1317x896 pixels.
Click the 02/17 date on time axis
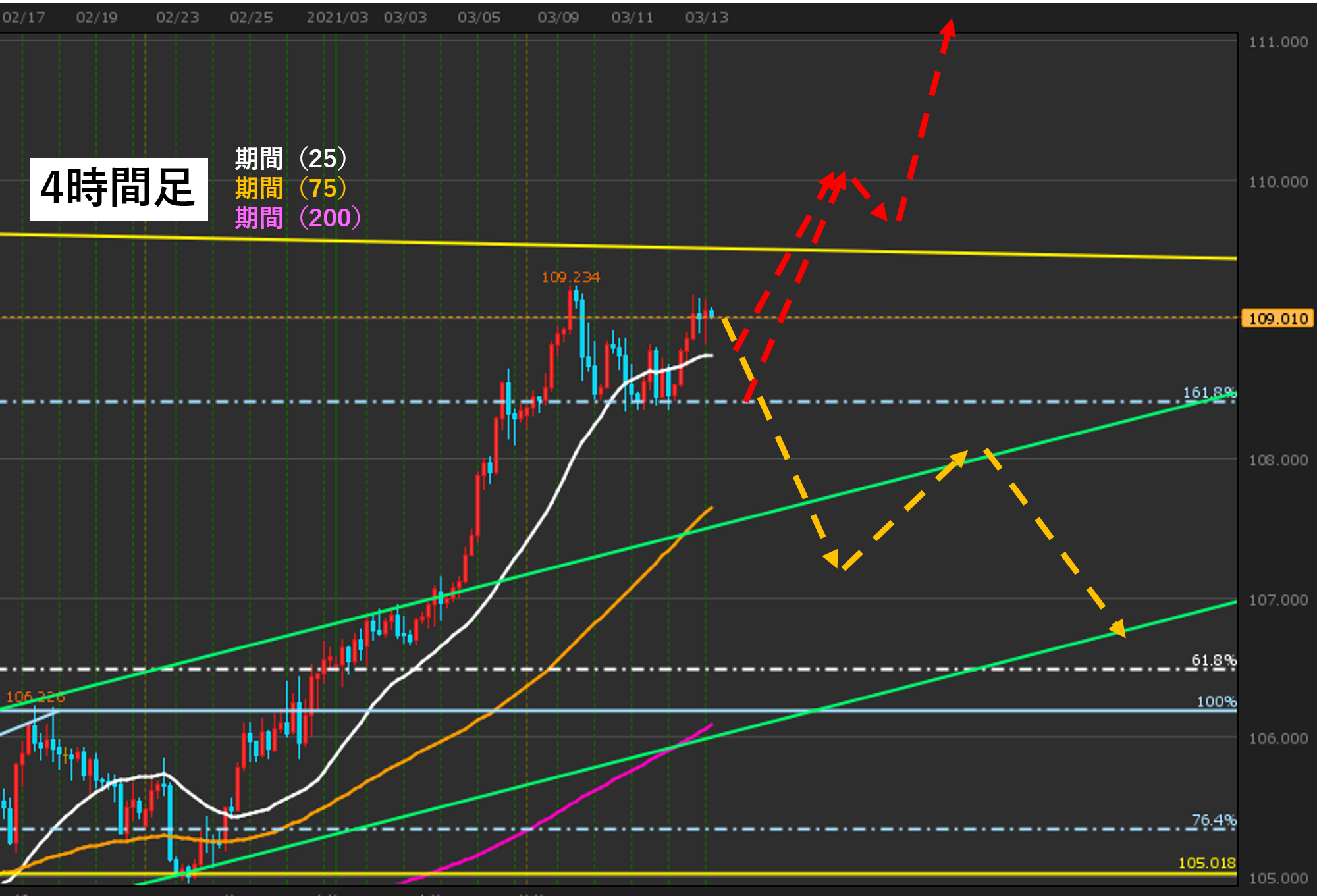(24, 17)
